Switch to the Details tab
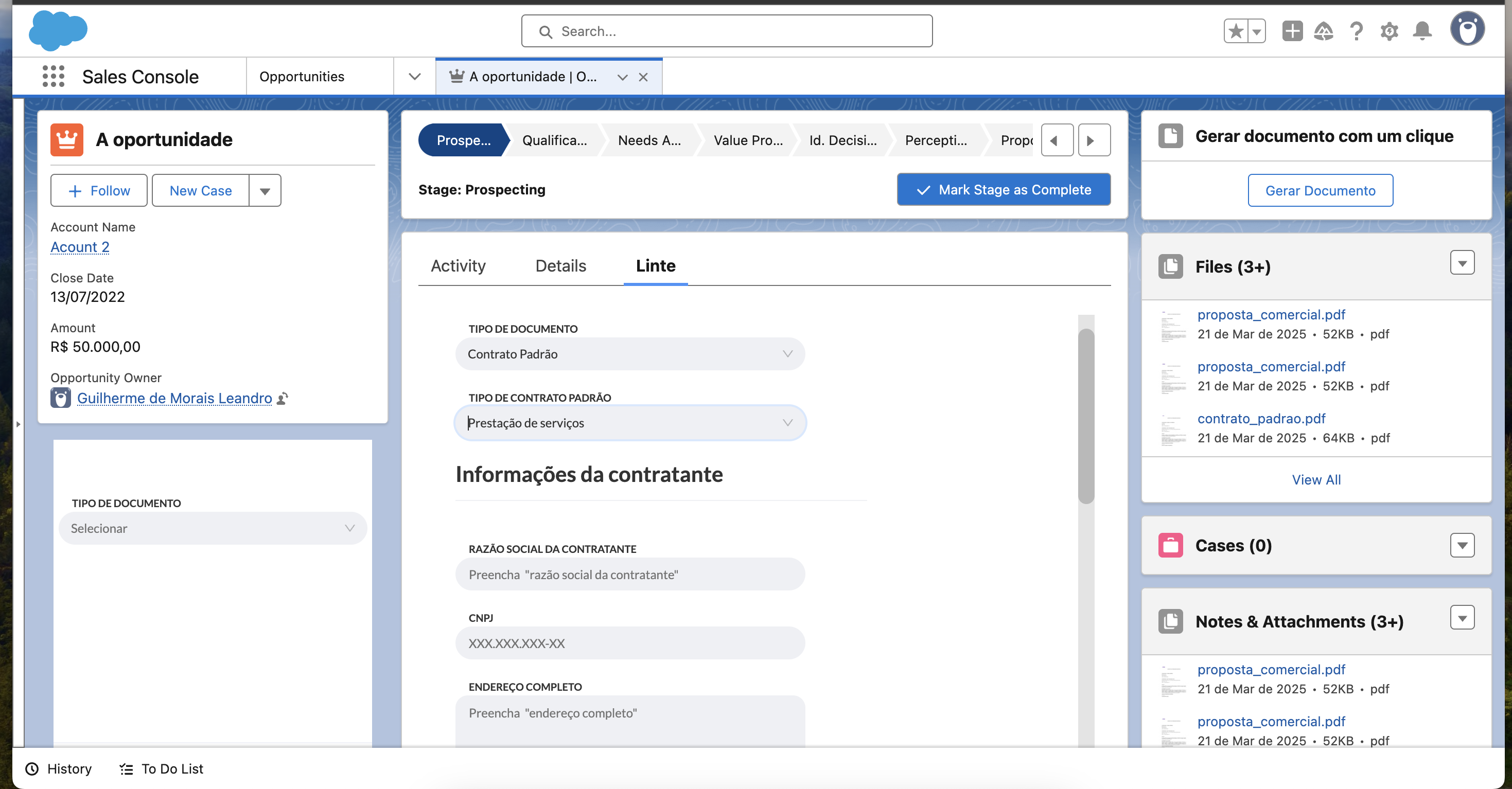 coord(560,266)
